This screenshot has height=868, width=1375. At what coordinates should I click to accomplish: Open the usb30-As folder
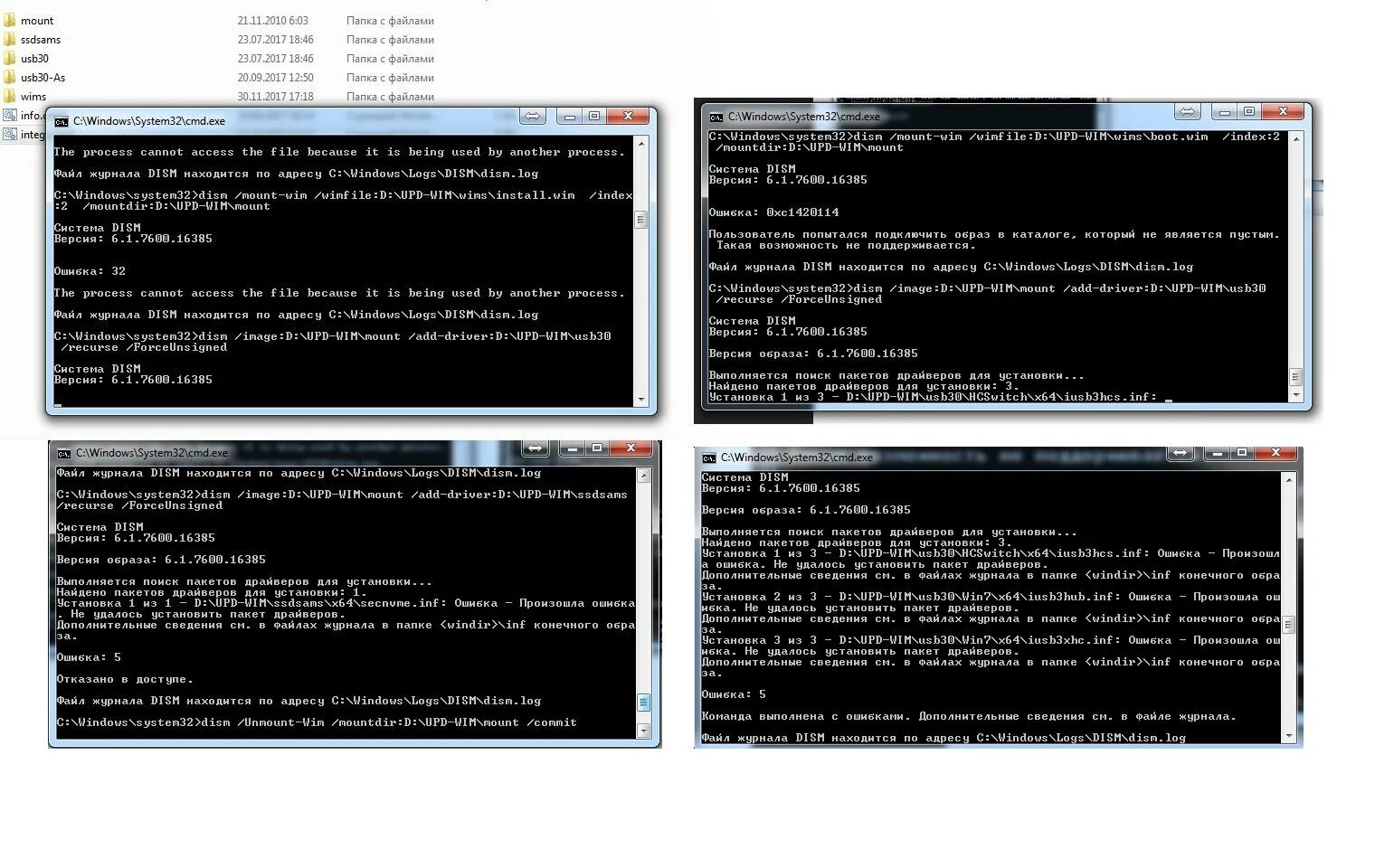click(42, 77)
